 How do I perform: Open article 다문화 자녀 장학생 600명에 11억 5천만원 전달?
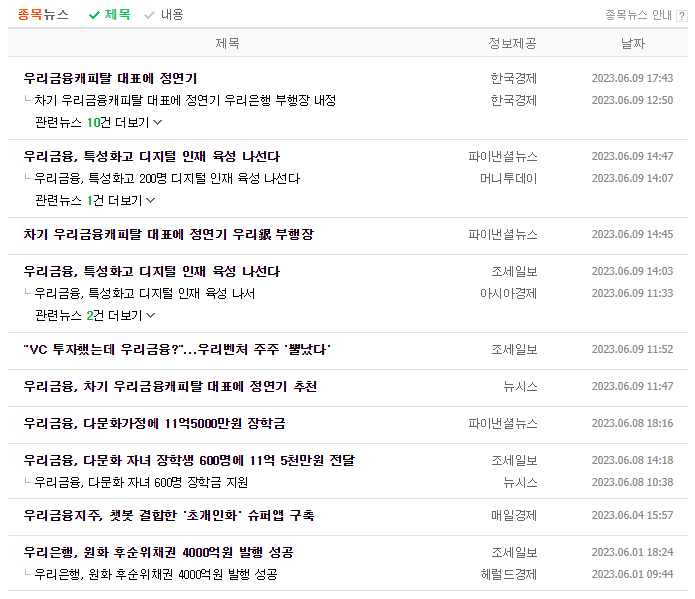tap(189, 460)
